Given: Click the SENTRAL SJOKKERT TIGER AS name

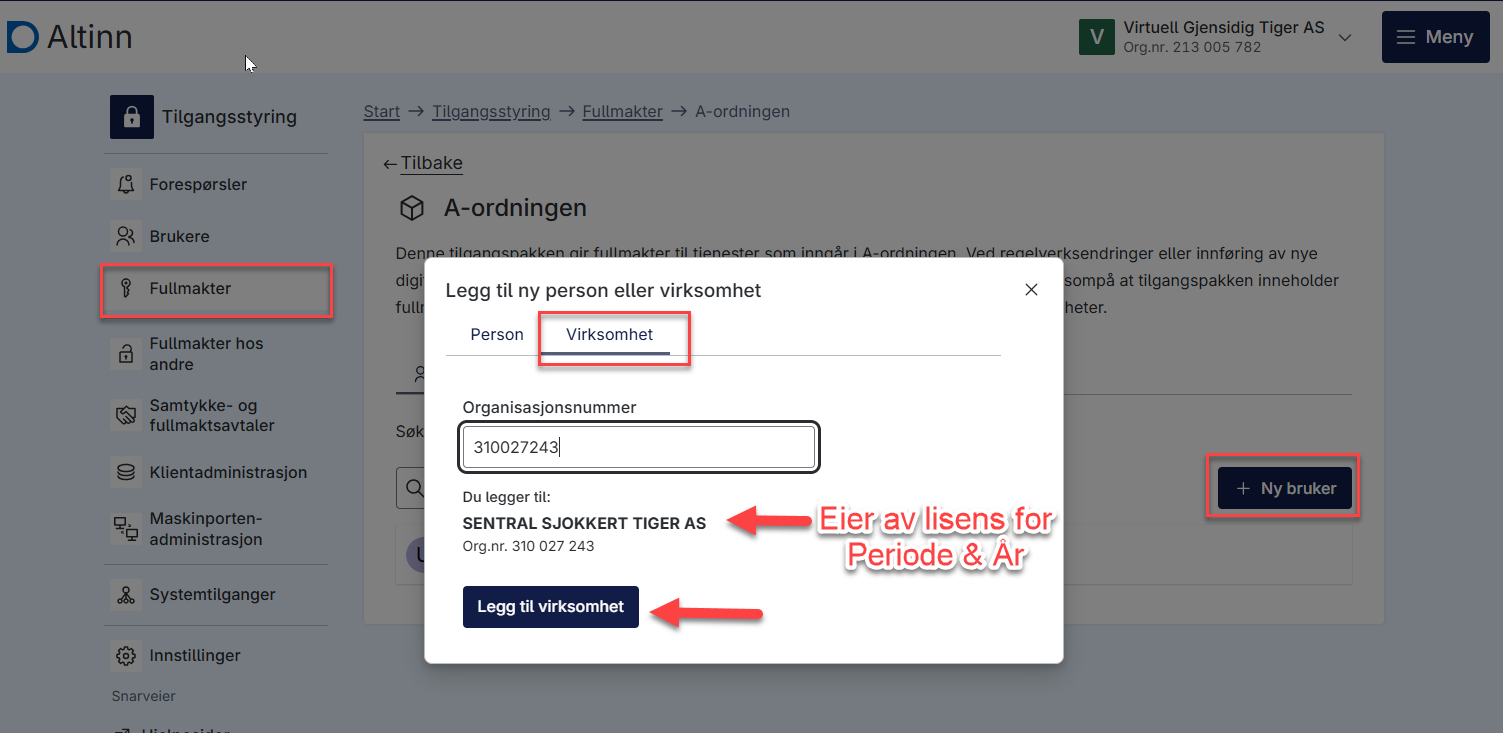Looking at the screenshot, I should [584, 523].
